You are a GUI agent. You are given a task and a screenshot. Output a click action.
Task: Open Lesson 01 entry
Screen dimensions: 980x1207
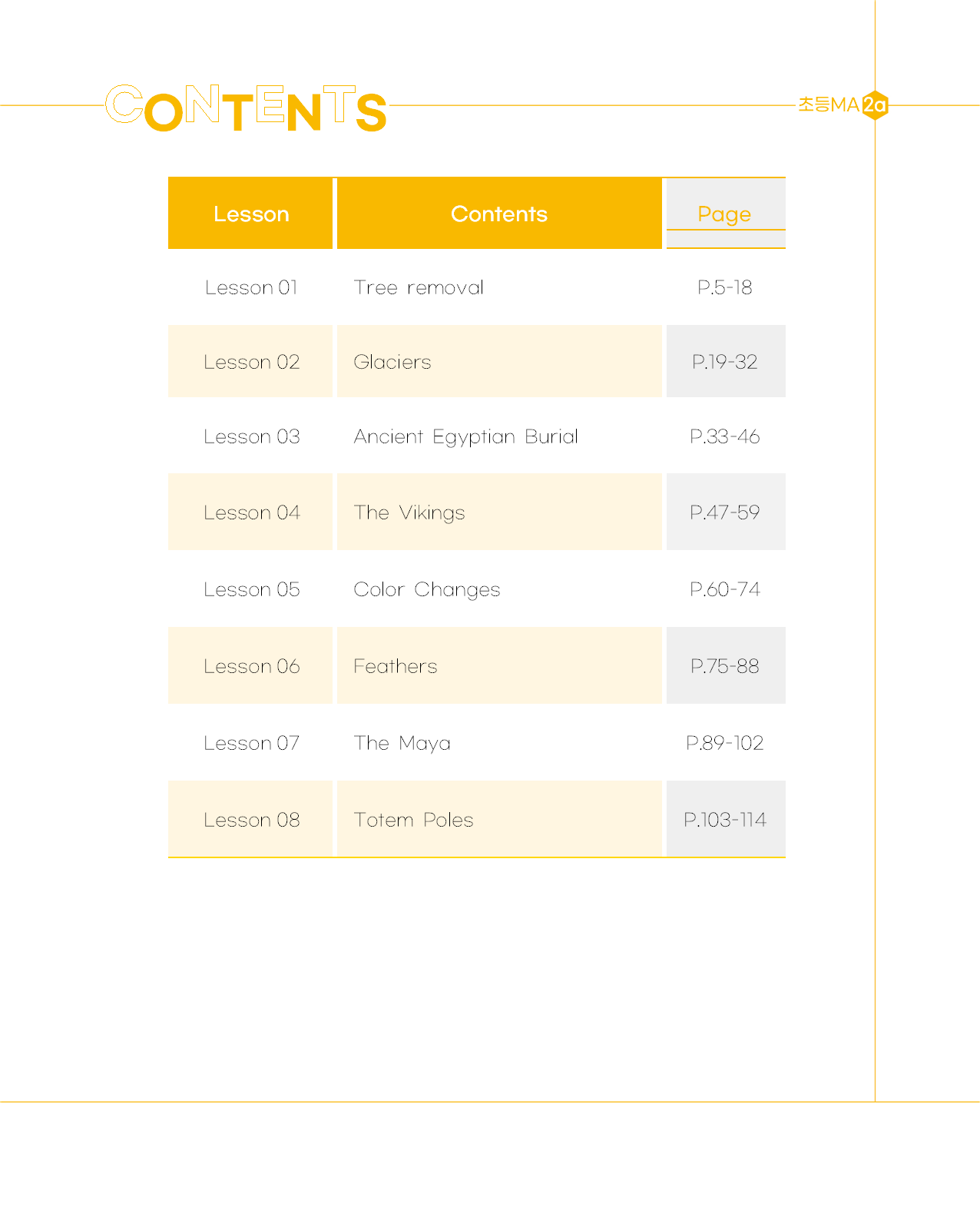[251, 287]
